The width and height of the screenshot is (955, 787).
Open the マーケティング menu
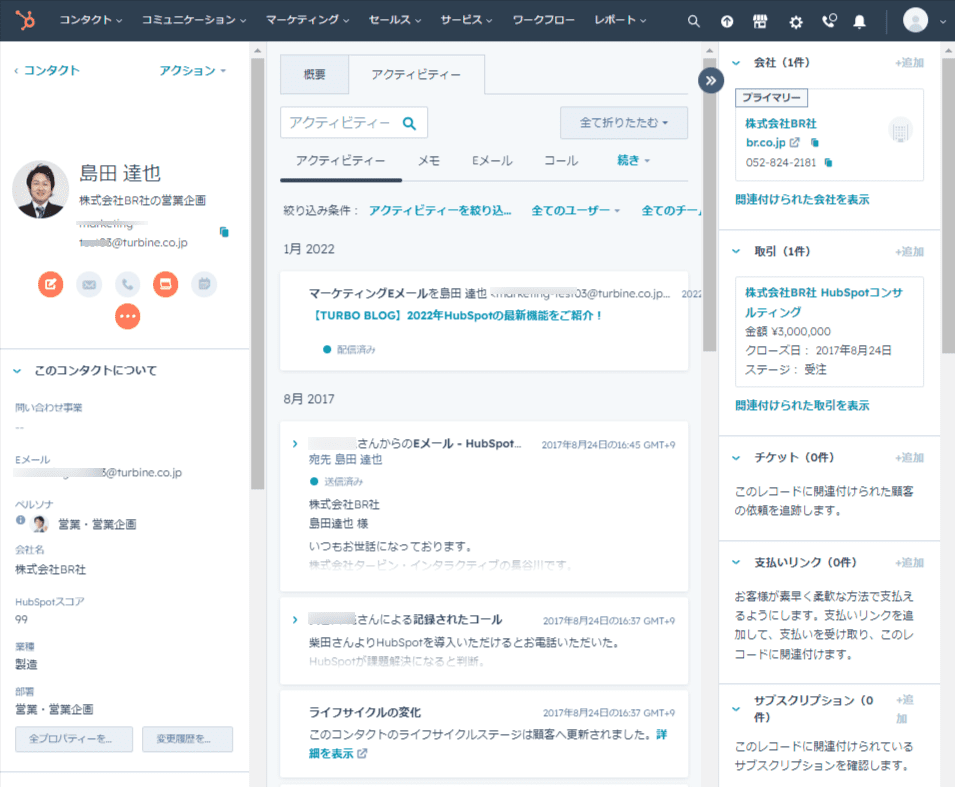(x=307, y=20)
